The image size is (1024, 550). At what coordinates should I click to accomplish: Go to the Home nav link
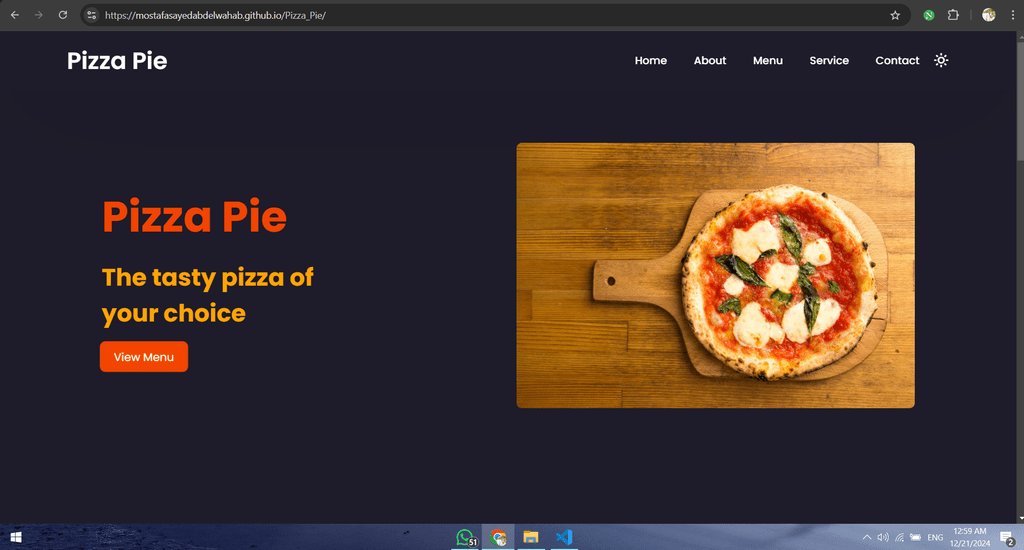pyautogui.click(x=650, y=60)
